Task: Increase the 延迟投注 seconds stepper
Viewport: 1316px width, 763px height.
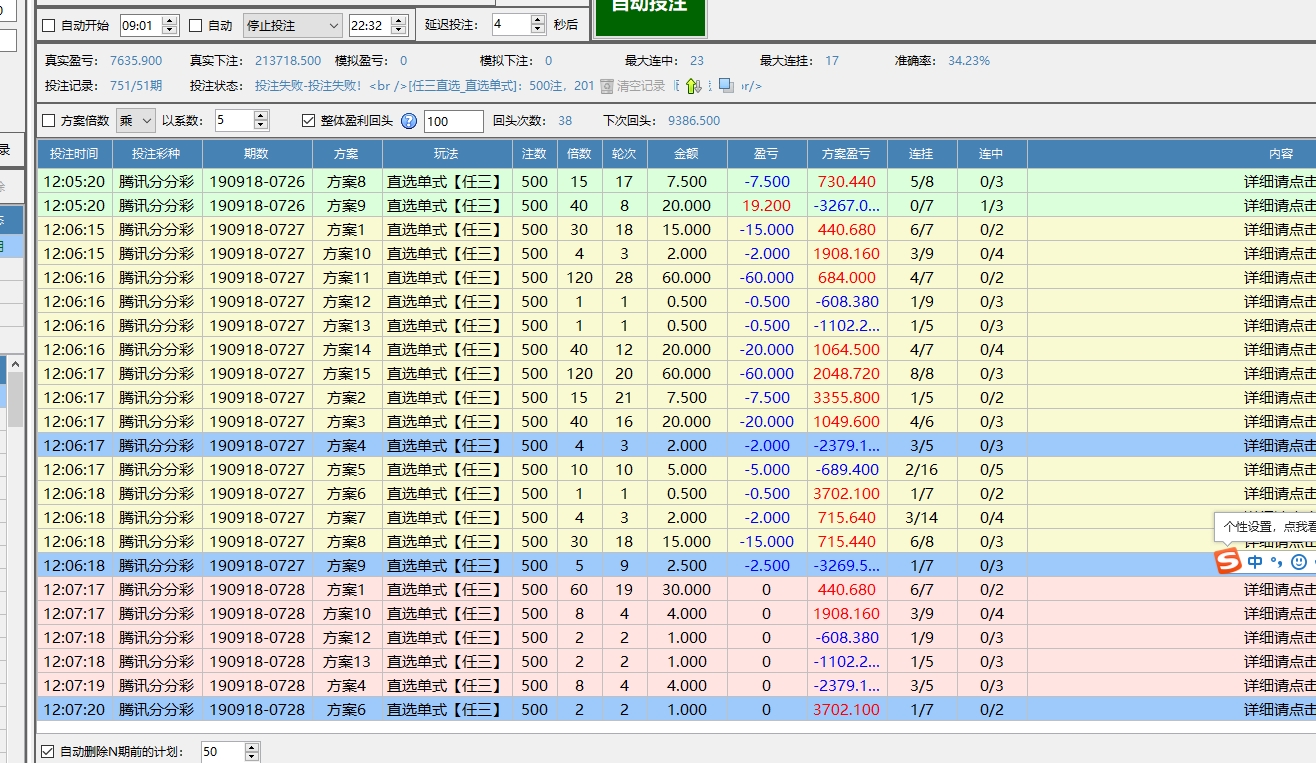Action: tap(538, 19)
